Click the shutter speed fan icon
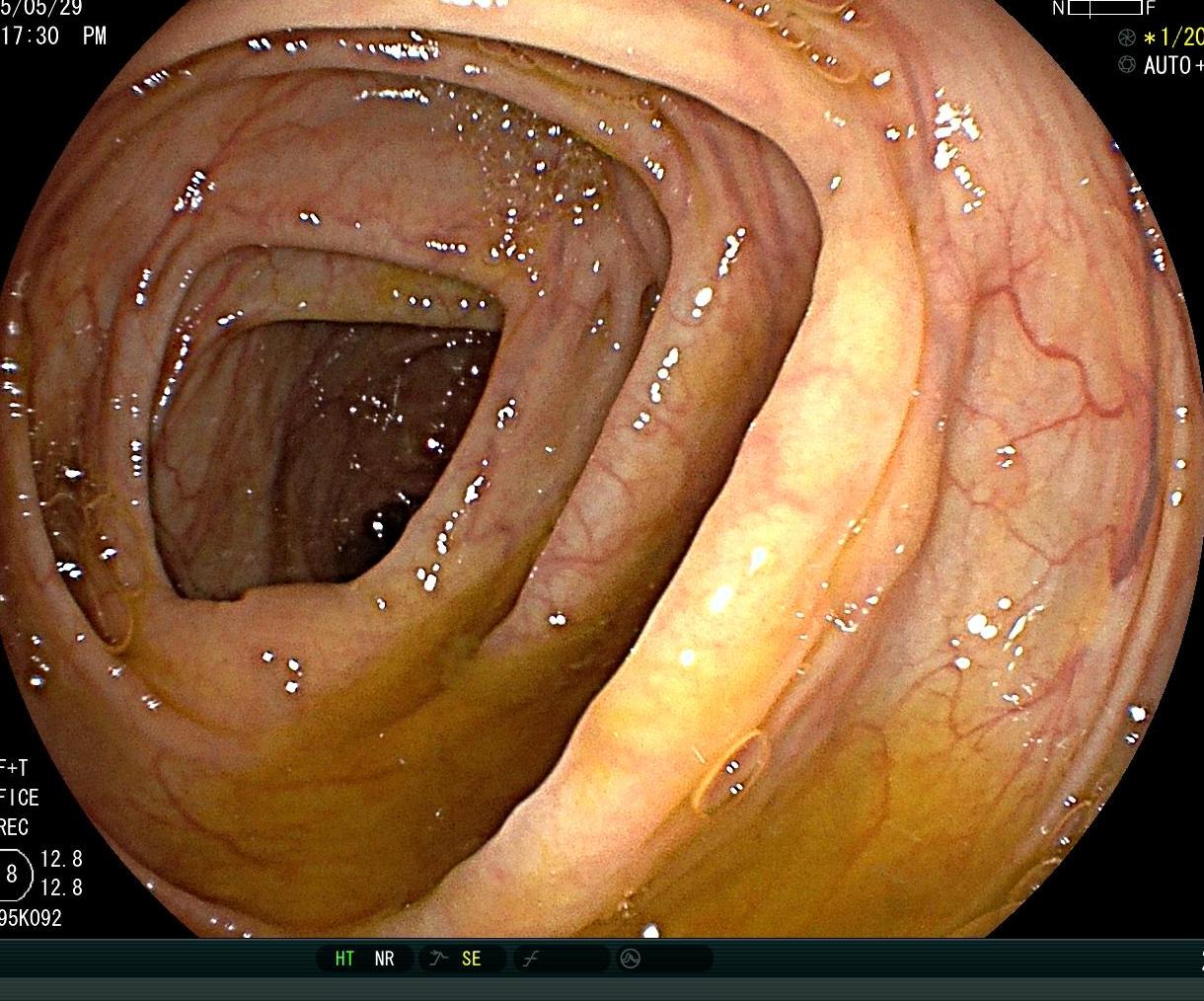The width and height of the screenshot is (1204, 1001). [x=1126, y=38]
